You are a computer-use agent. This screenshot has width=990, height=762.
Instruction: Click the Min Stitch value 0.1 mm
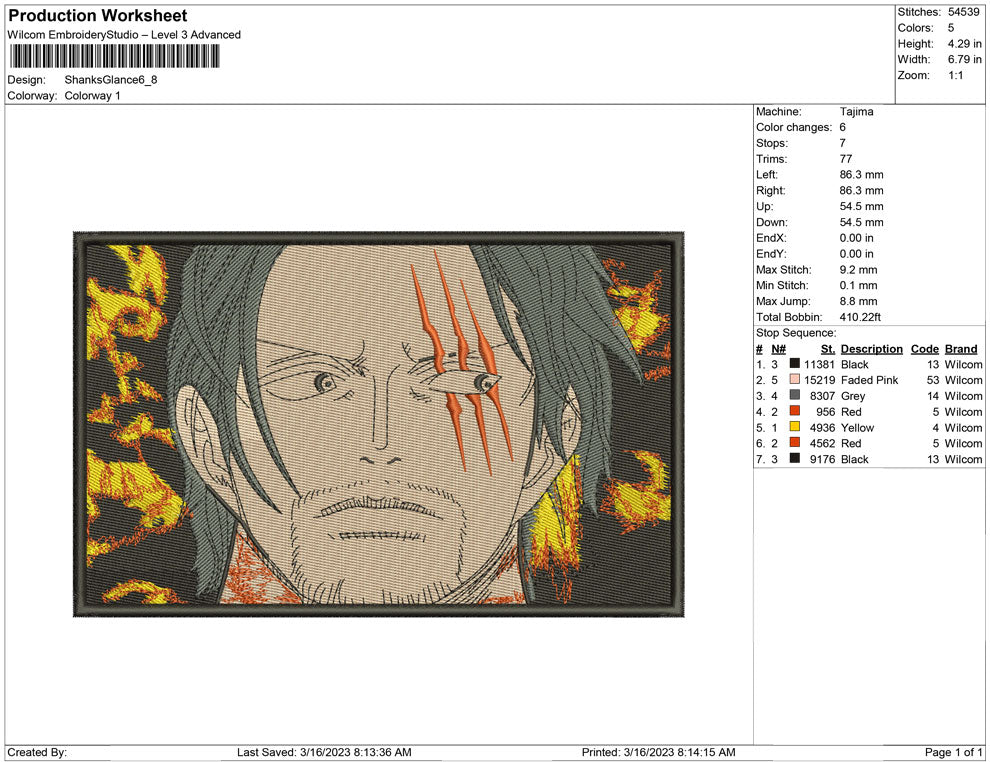pyautogui.click(x=859, y=285)
